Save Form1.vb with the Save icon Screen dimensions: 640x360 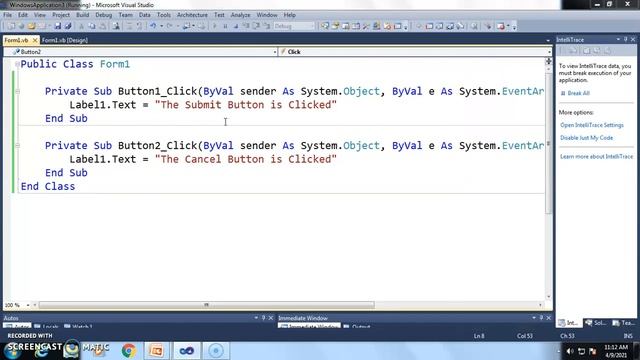click(x=58, y=26)
